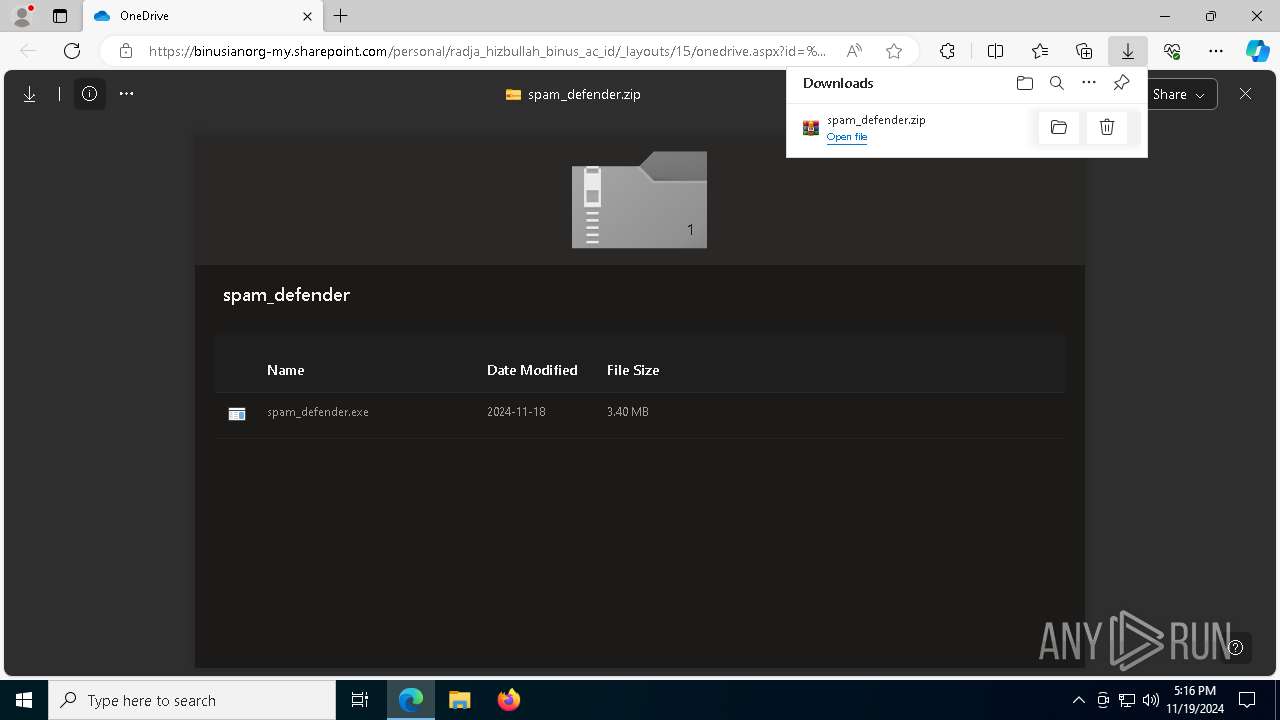Open the file info details pane
The width and height of the screenshot is (1280, 720).
coord(90,94)
